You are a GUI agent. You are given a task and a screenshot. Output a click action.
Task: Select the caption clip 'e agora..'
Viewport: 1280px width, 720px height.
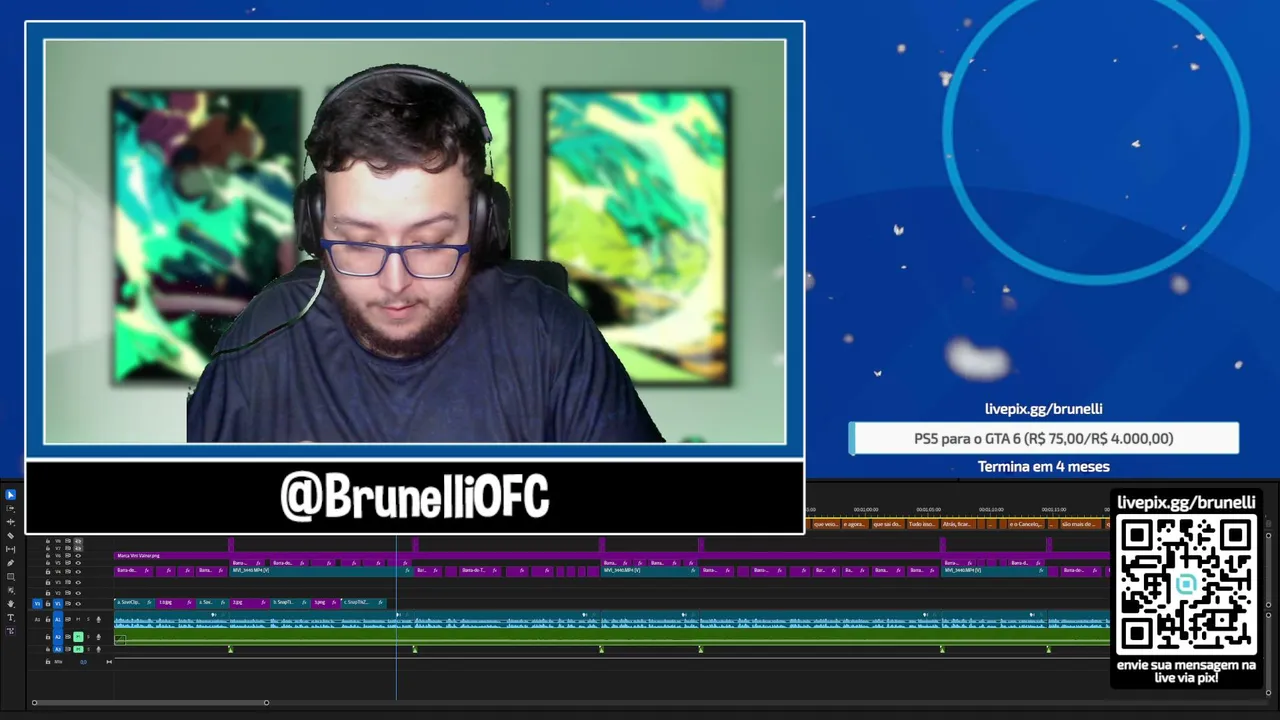pos(854,524)
